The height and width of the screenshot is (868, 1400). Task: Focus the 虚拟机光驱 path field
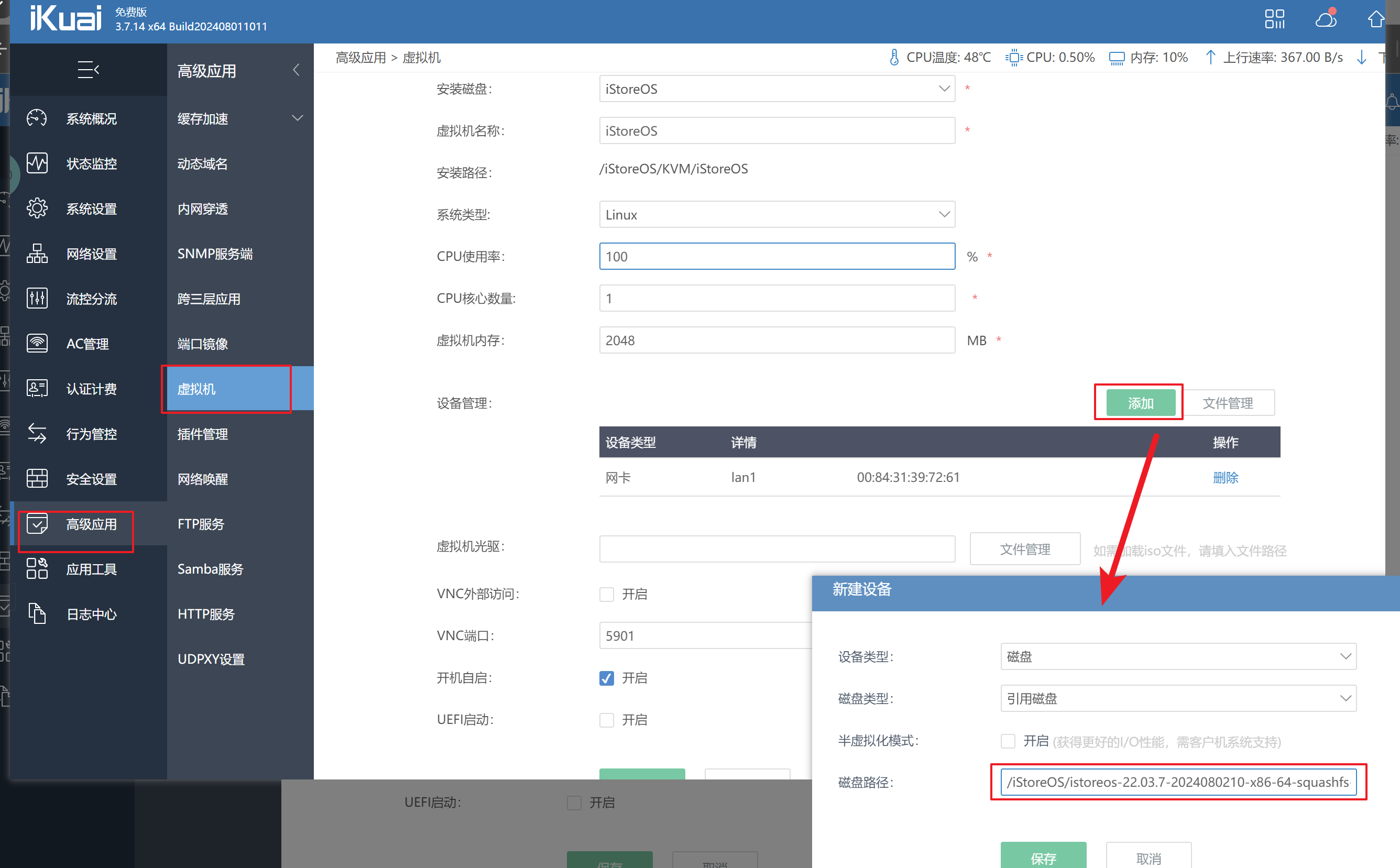pyautogui.click(x=777, y=549)
